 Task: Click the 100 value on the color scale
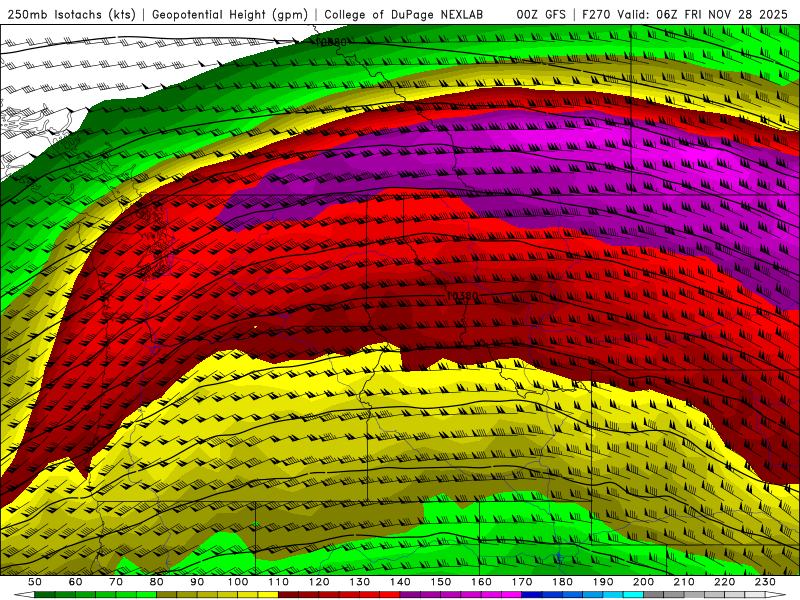pos(238,582)
